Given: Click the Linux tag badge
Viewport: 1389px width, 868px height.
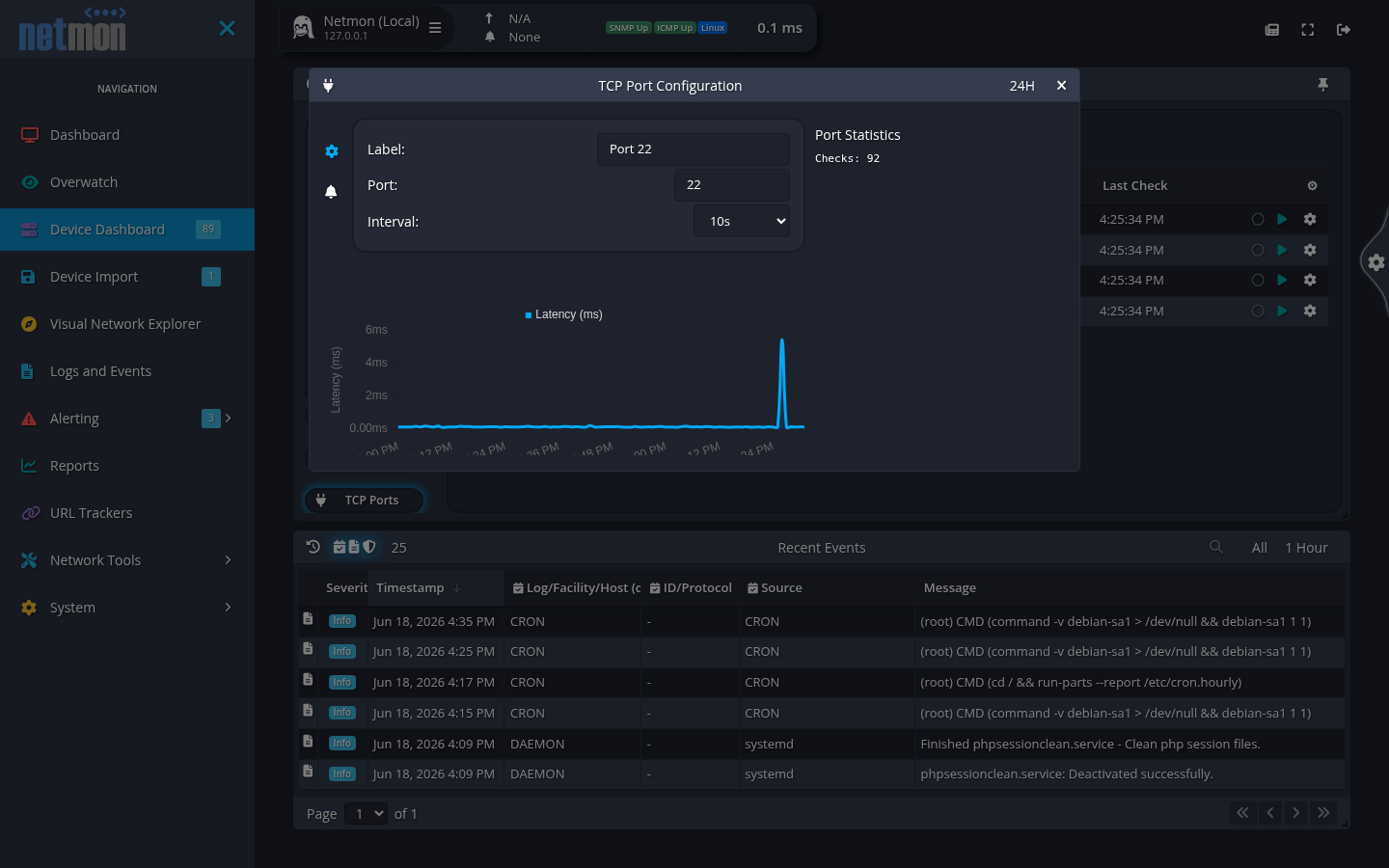Looking at the screenshot, I should pos(713,28).
